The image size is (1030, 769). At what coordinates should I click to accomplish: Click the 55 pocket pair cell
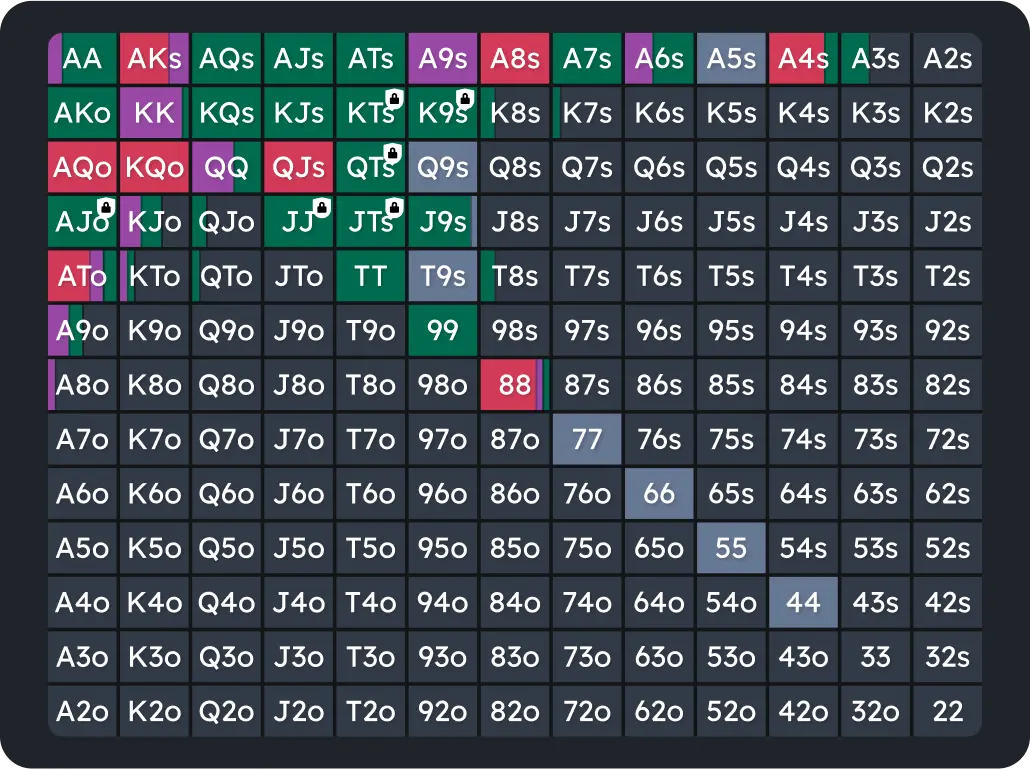[730, 548]
